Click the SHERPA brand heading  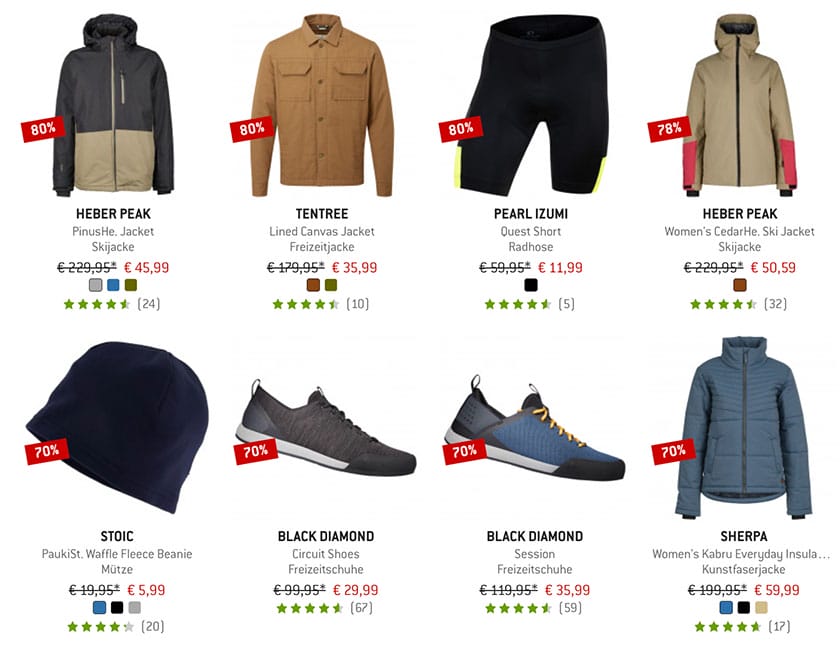pyautogui.click(x=744, y=536)
